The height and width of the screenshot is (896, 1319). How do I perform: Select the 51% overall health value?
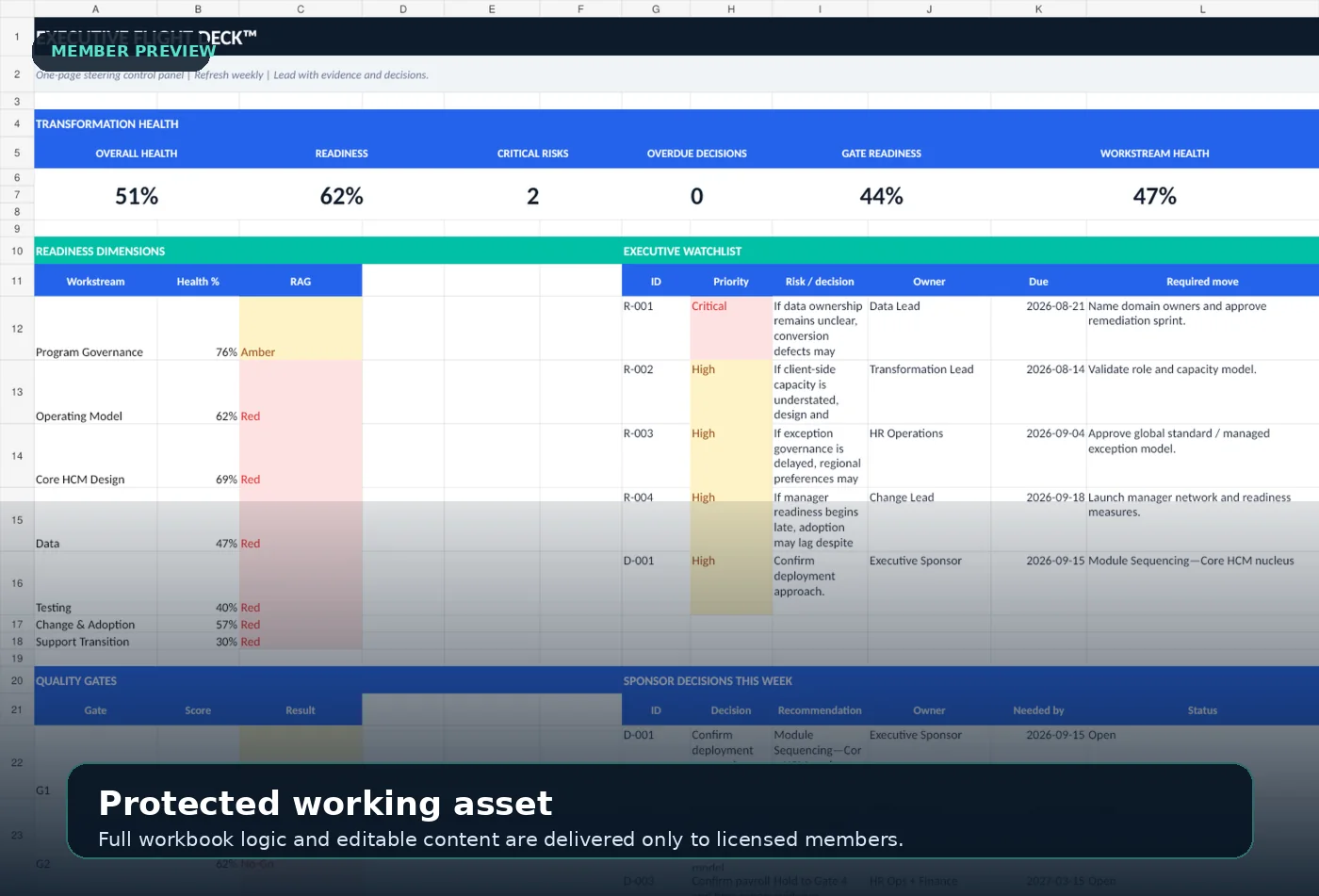pyautogui.click(x=137, y=196)
